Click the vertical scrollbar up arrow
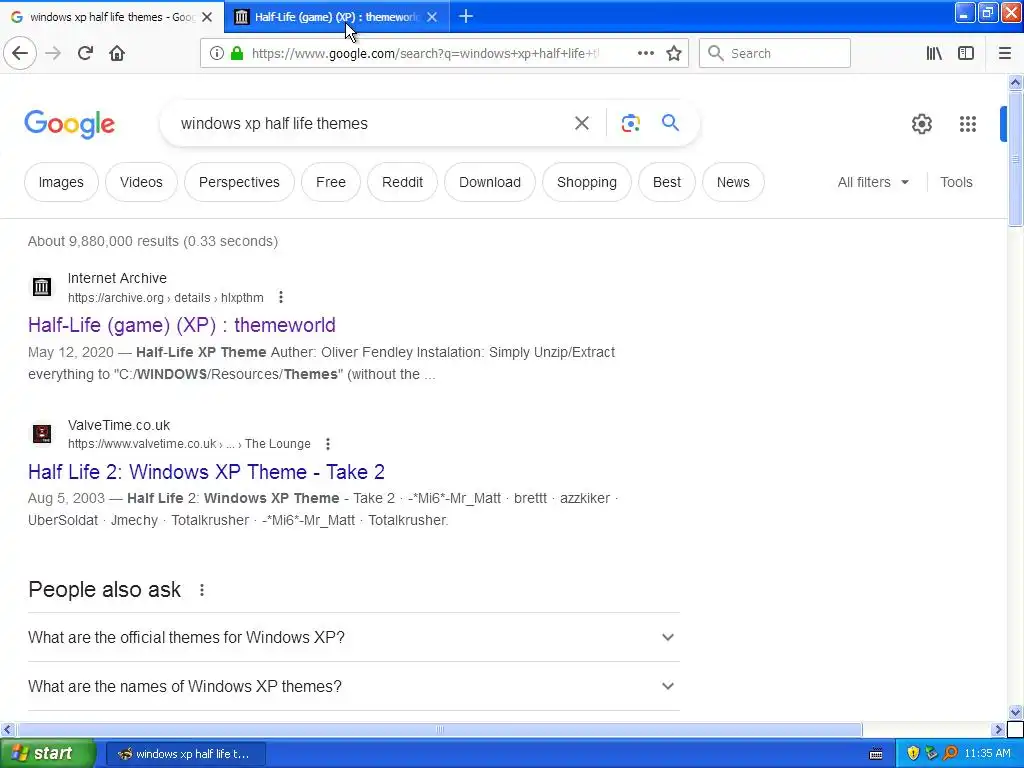Image resolution: width=1024 pixels, height=768 pixels. click(1015, 82)
